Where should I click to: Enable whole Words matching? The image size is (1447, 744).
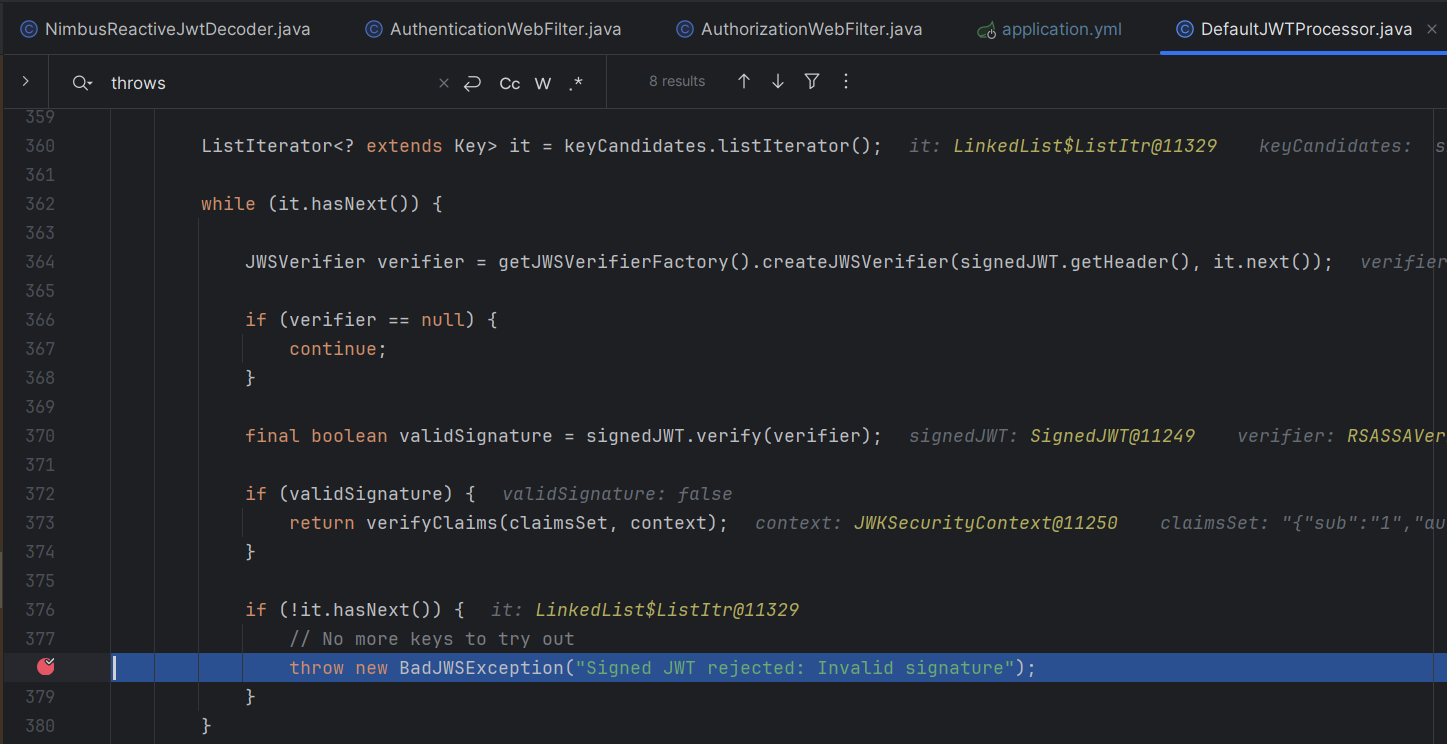click(542, 83)
